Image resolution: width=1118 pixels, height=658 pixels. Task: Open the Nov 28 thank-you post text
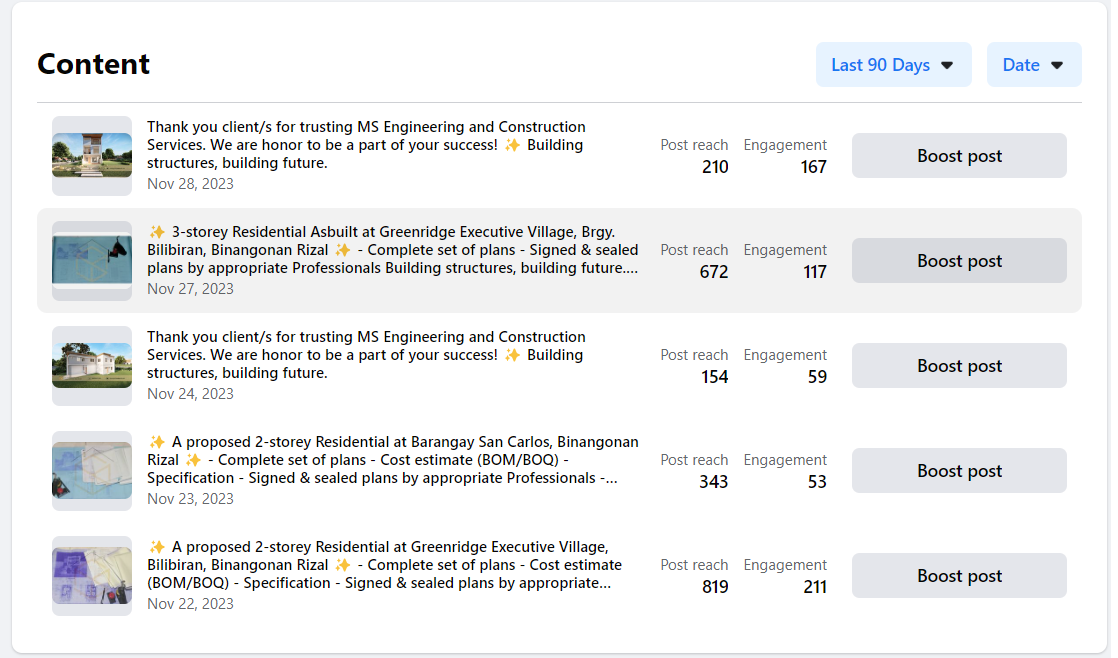[366, 145]
